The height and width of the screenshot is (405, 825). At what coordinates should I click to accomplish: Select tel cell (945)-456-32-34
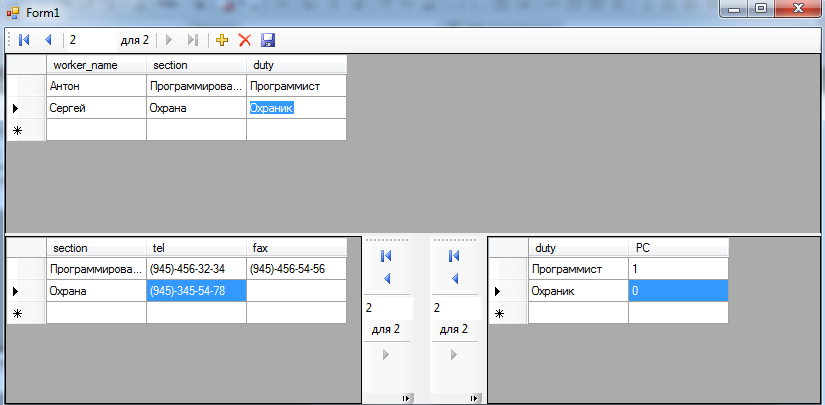pos(196,269)
